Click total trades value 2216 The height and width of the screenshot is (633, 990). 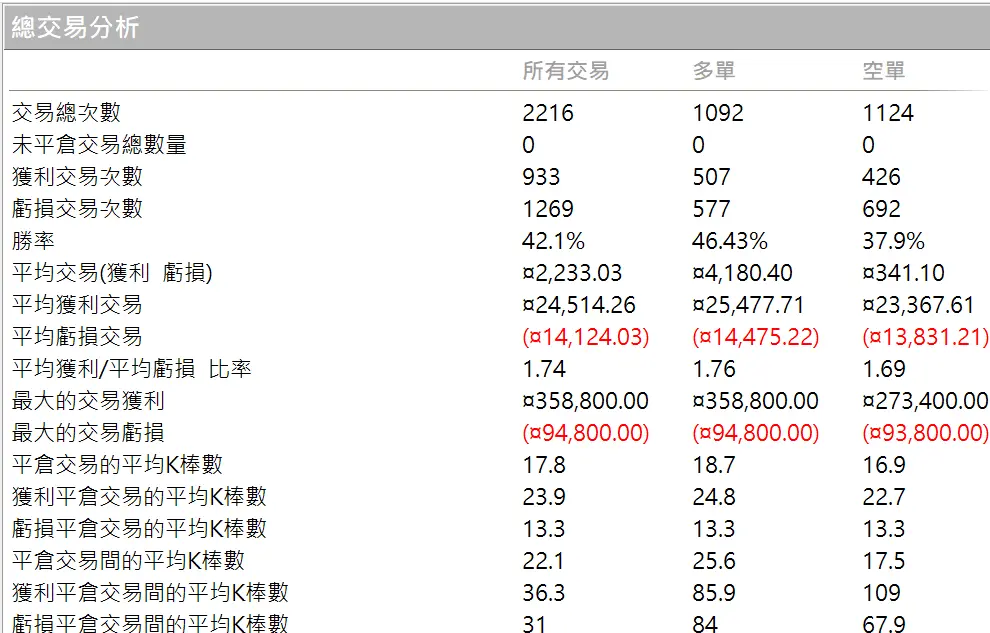coord(545,112)
